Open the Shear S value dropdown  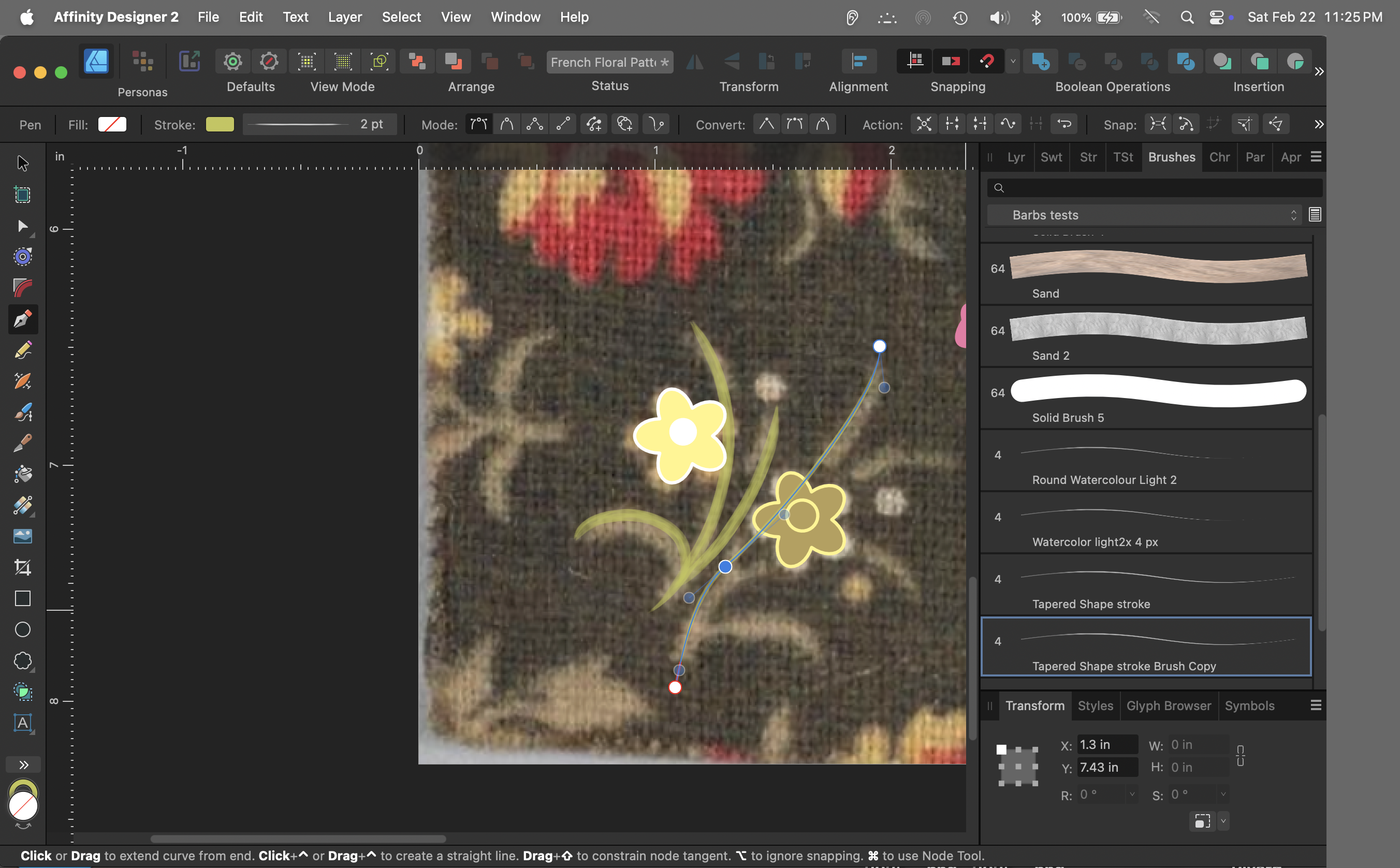tap(1222, 795)
